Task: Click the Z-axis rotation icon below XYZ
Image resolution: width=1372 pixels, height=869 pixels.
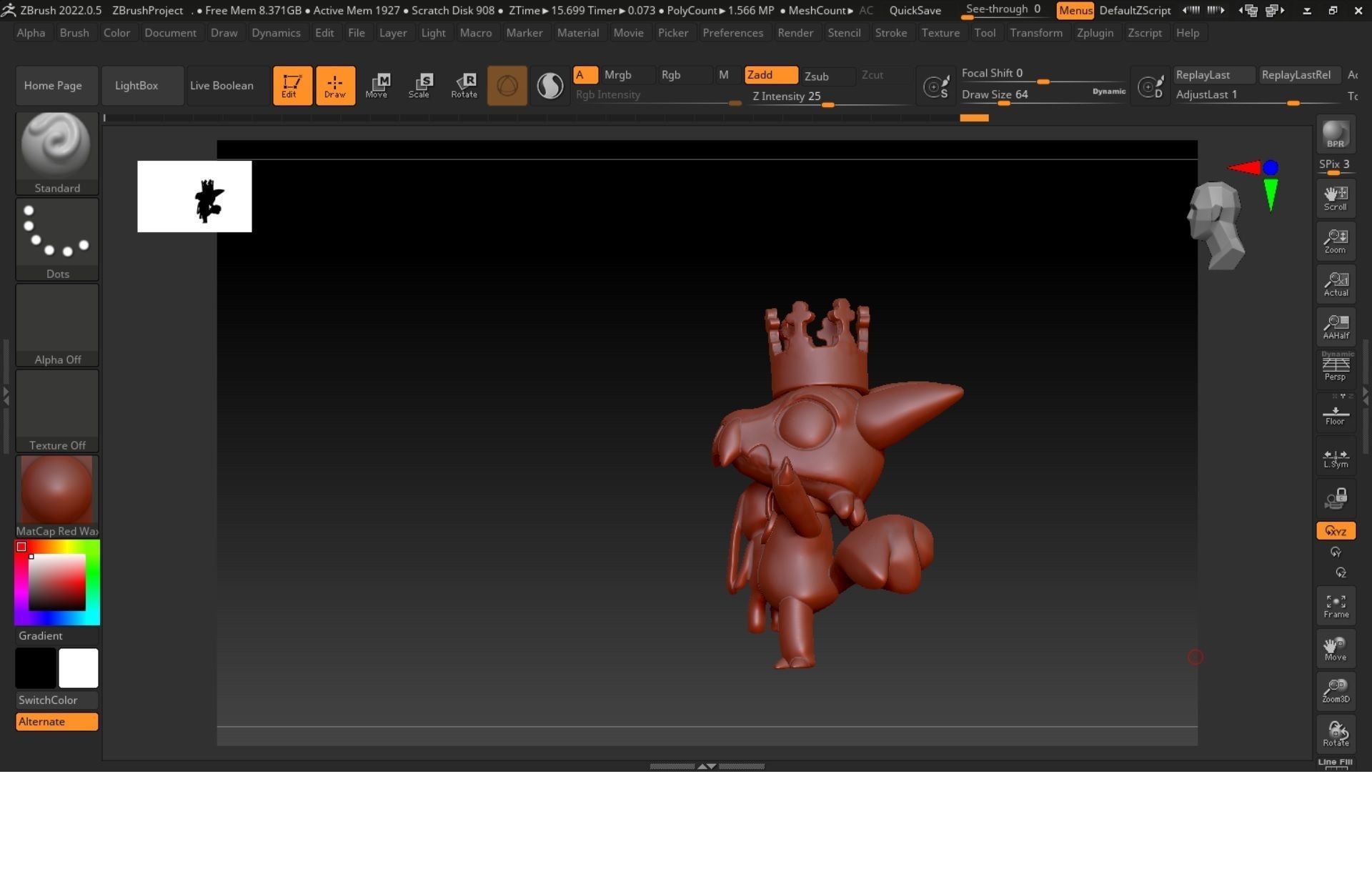Action: click(1341, 572)
